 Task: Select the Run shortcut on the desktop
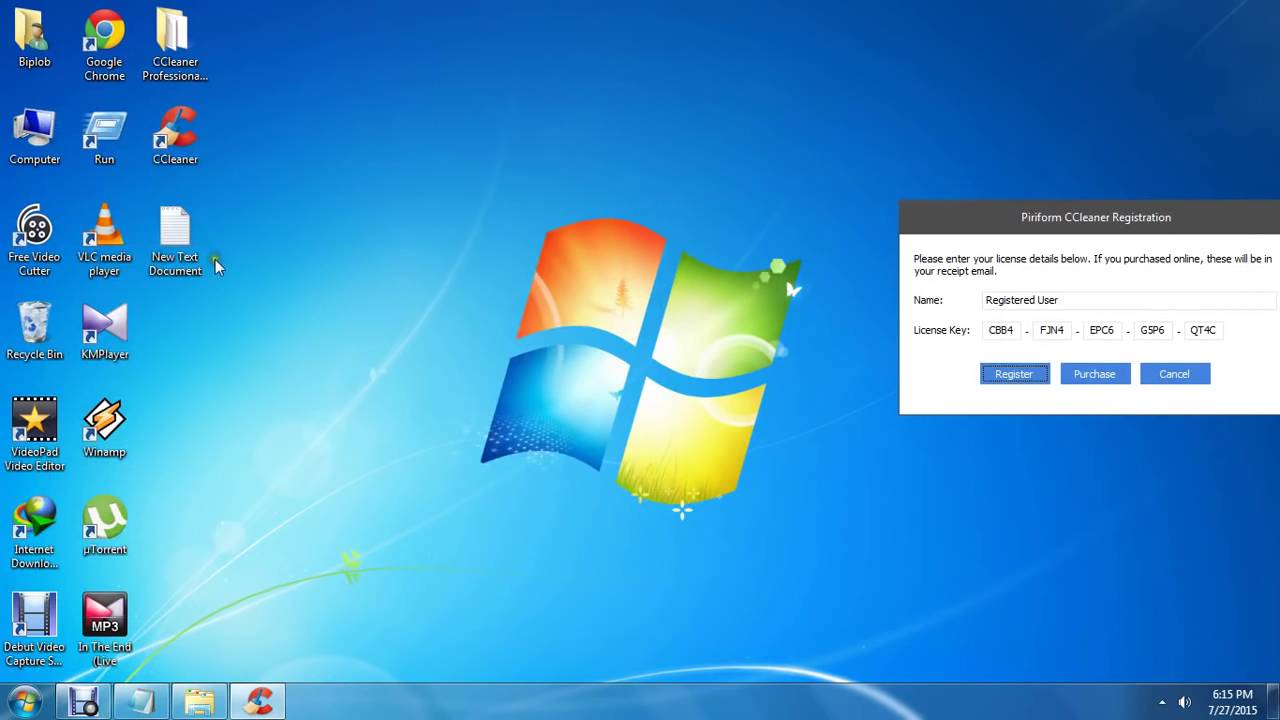tap(104, 137)
